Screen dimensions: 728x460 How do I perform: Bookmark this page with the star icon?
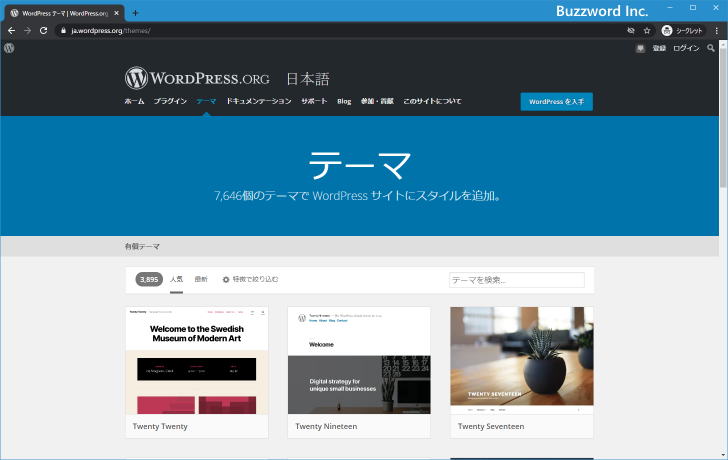pyautogui.click(x=647, y=31)
